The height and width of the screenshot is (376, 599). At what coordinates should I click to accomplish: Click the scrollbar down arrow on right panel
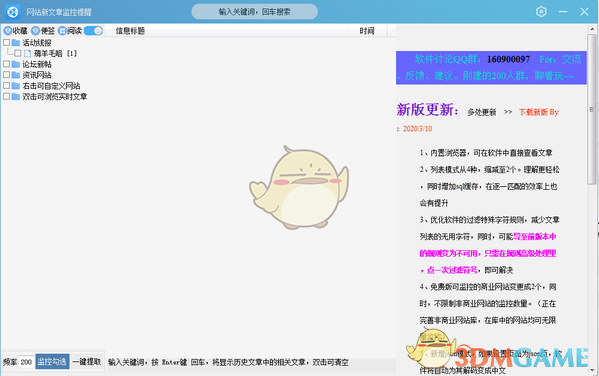tap(591, 370)
